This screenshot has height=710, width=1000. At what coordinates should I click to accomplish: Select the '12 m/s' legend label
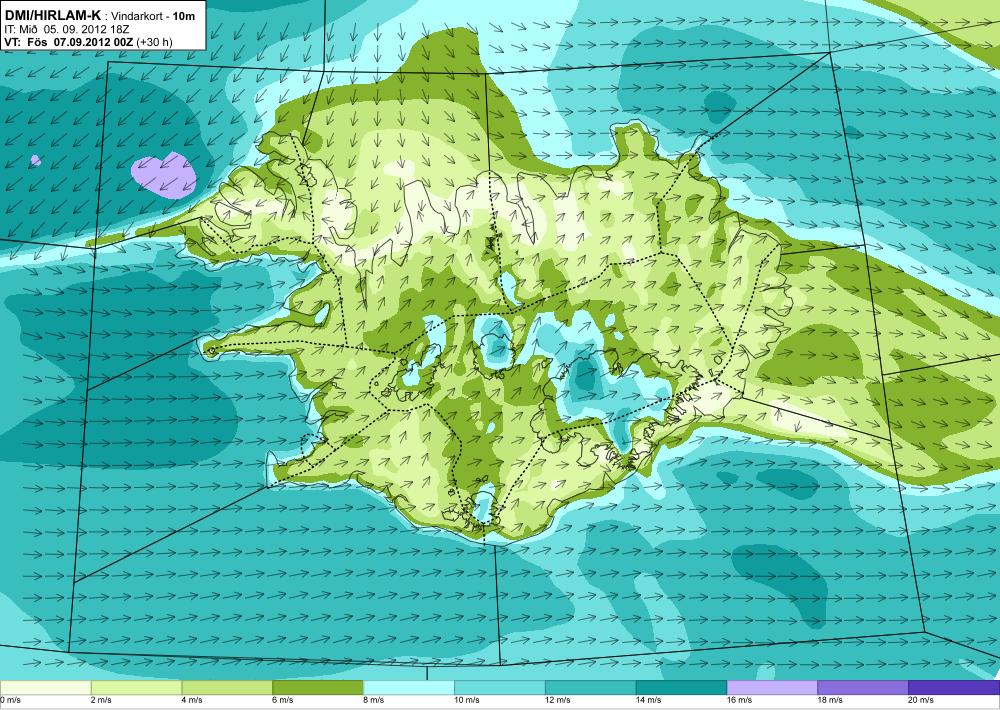pos(558,700)
